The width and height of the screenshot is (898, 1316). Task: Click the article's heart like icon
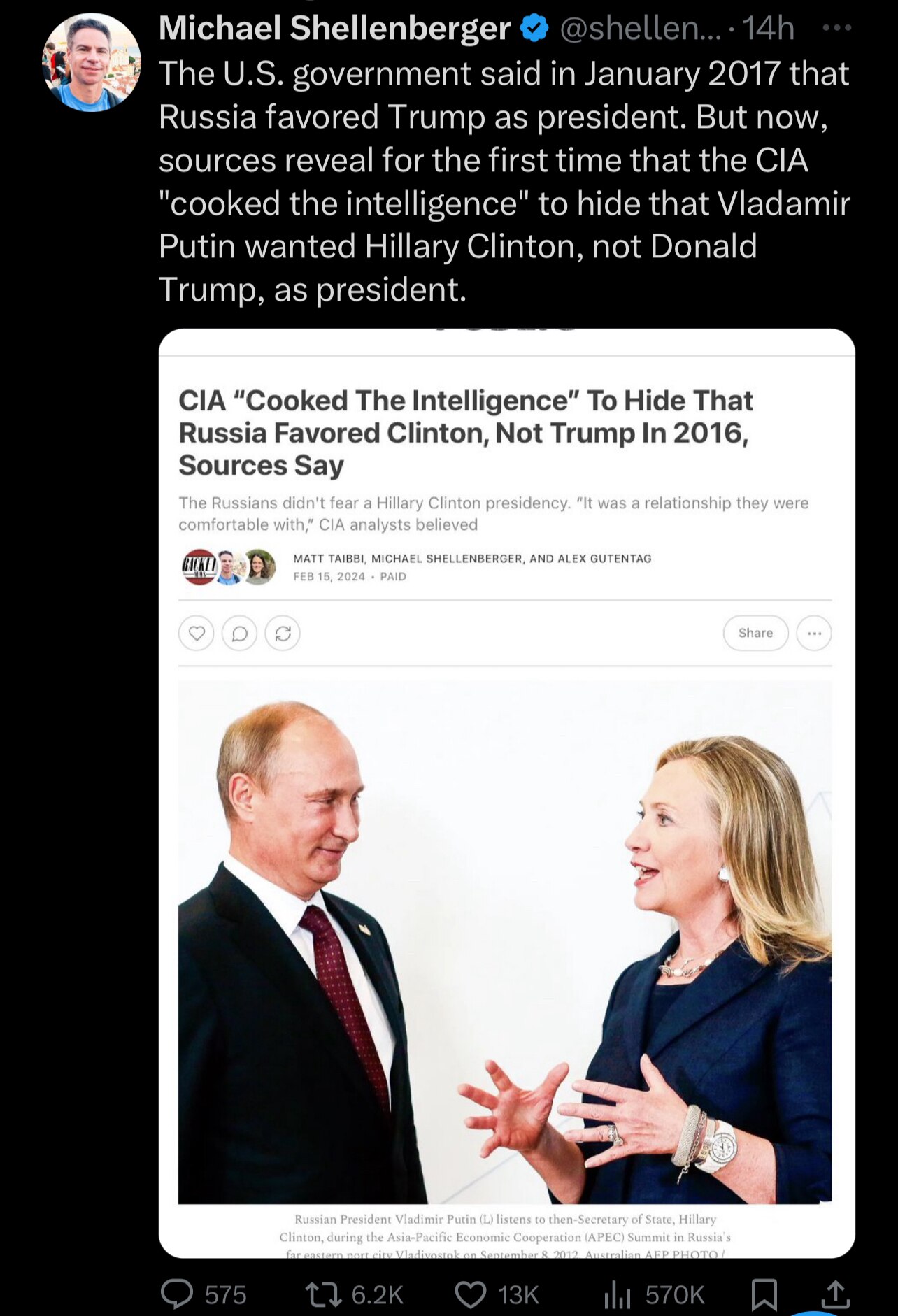197,634
